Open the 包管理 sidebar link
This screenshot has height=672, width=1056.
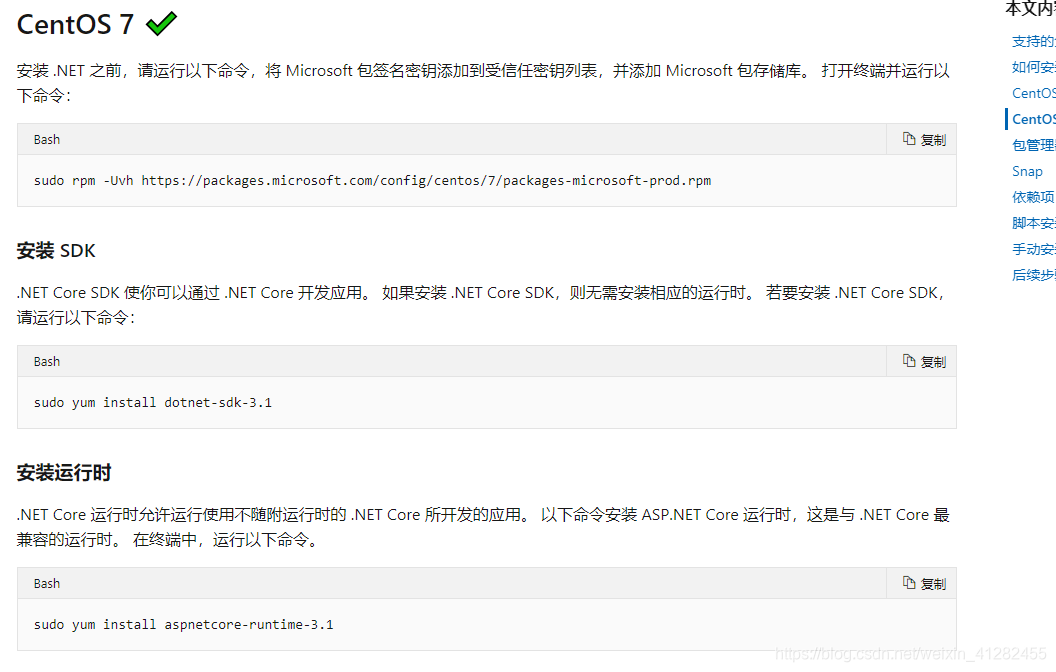click(1033, 145)
